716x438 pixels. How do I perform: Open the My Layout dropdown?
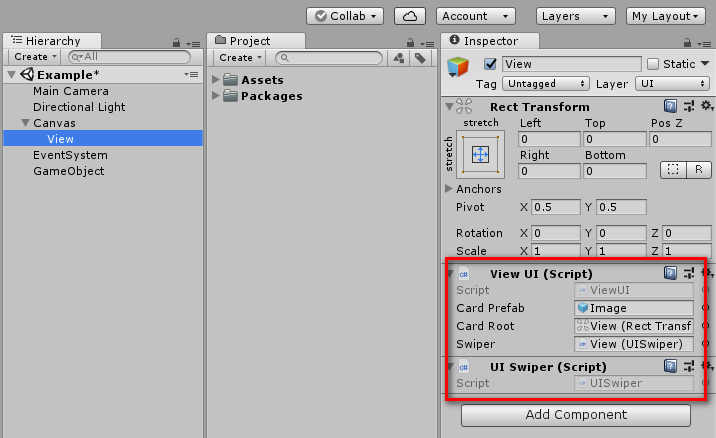(x=665, y=16)
